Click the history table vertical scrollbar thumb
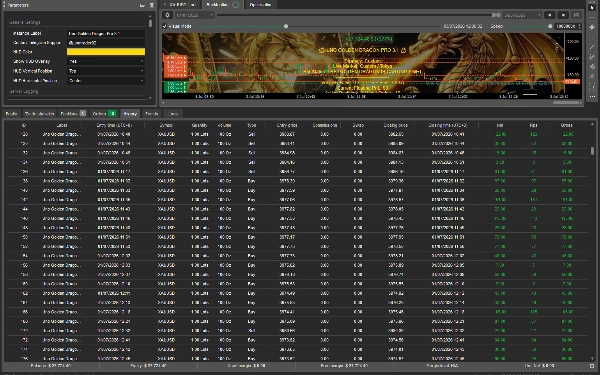This screenshot has width=600, height=375. click(592, 151)
